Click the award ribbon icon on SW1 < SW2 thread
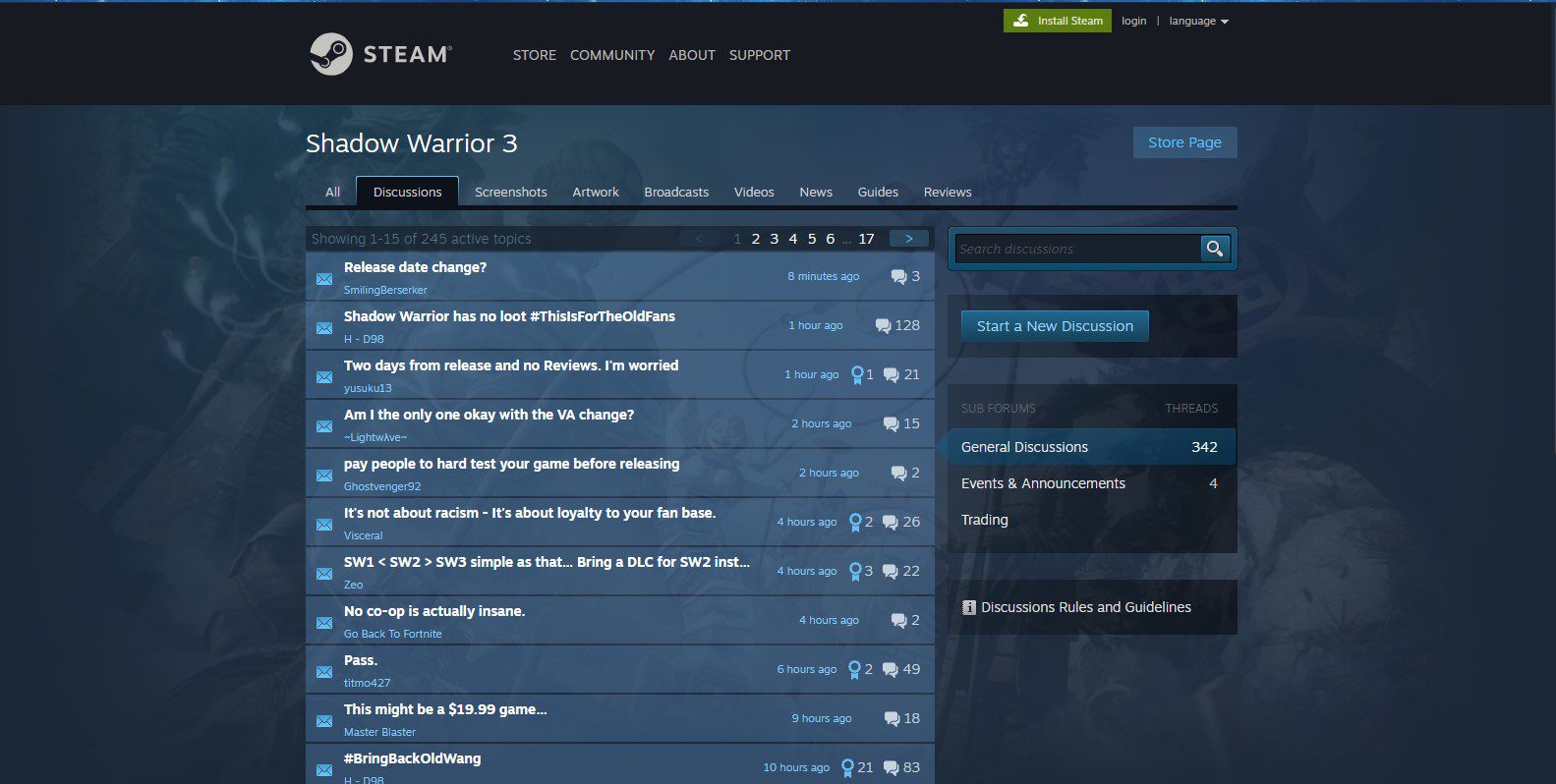 tap(855, 572)
